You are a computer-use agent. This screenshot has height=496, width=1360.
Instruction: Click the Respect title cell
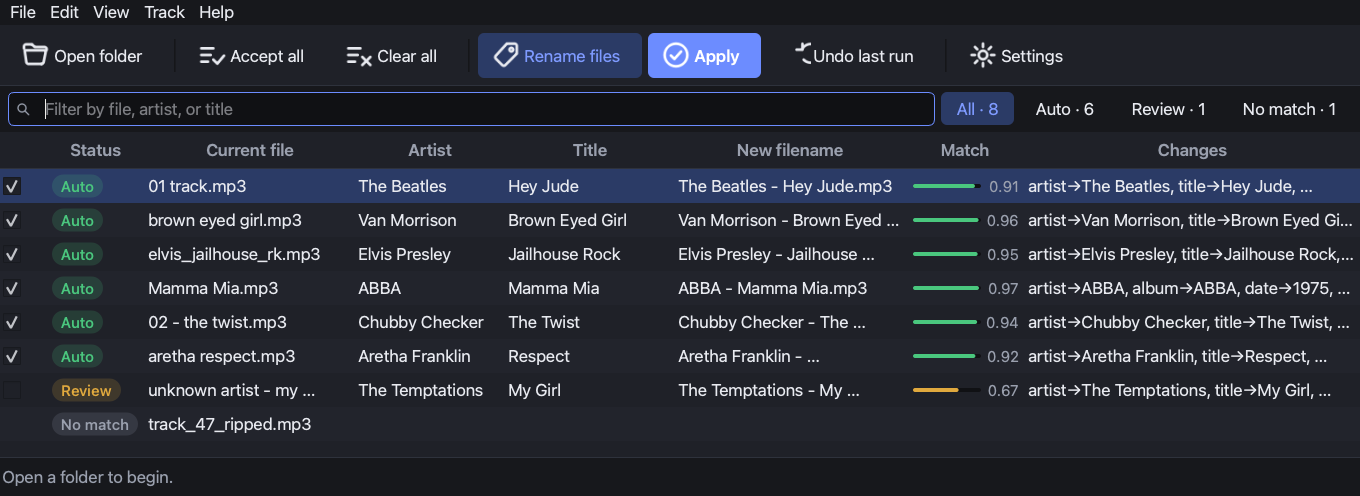click(x=539, y=356)
